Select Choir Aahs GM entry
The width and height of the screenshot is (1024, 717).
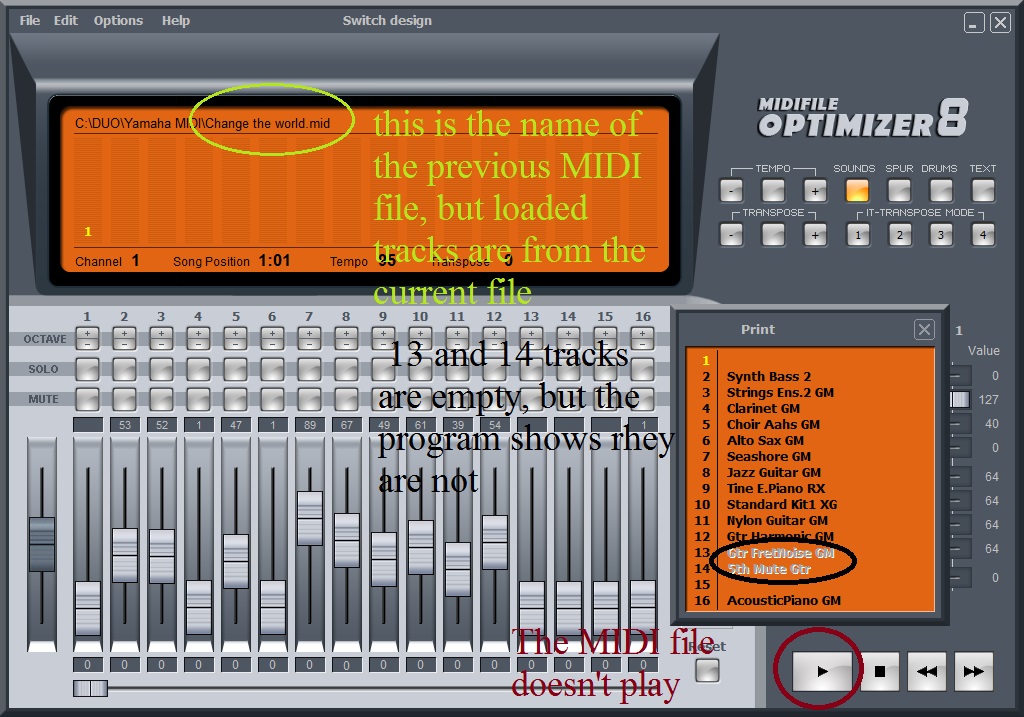pyautogui.click(x=773, y=424)
